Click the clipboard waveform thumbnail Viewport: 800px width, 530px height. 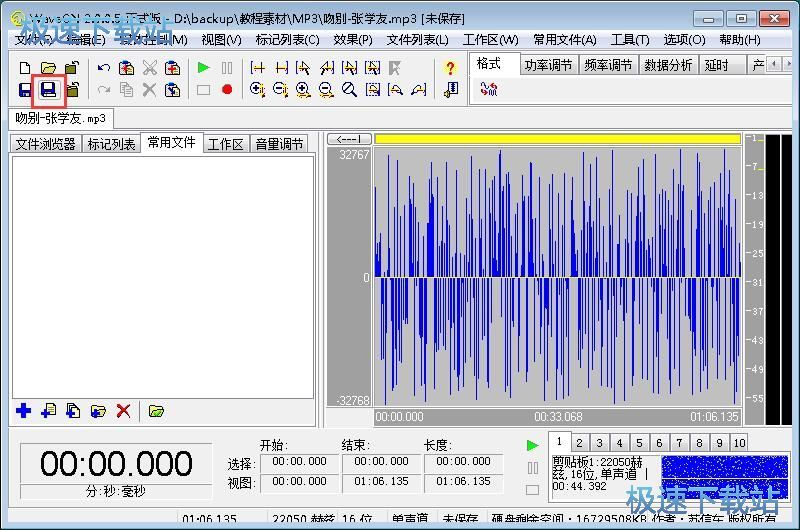pos(724,477)
